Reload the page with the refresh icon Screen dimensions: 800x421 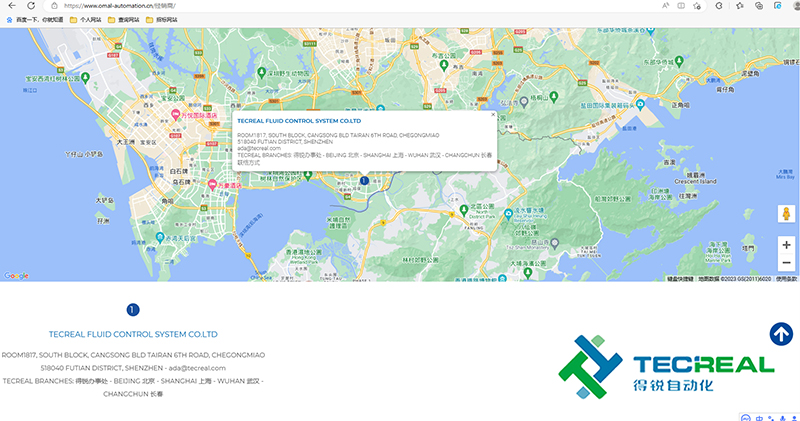coord(30,6)
